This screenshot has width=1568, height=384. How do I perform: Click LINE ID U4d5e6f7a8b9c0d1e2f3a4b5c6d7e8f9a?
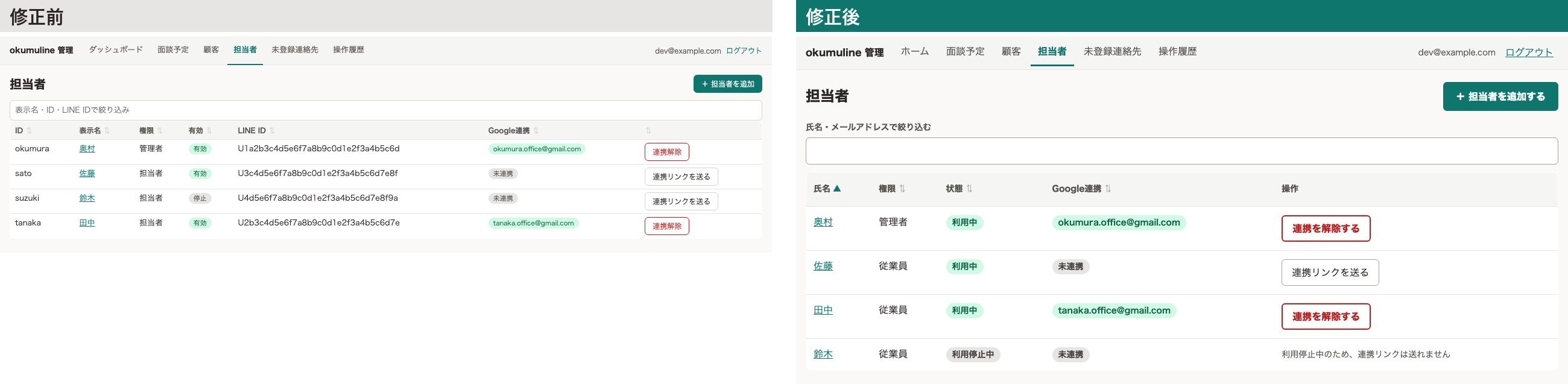coord(318,198)
